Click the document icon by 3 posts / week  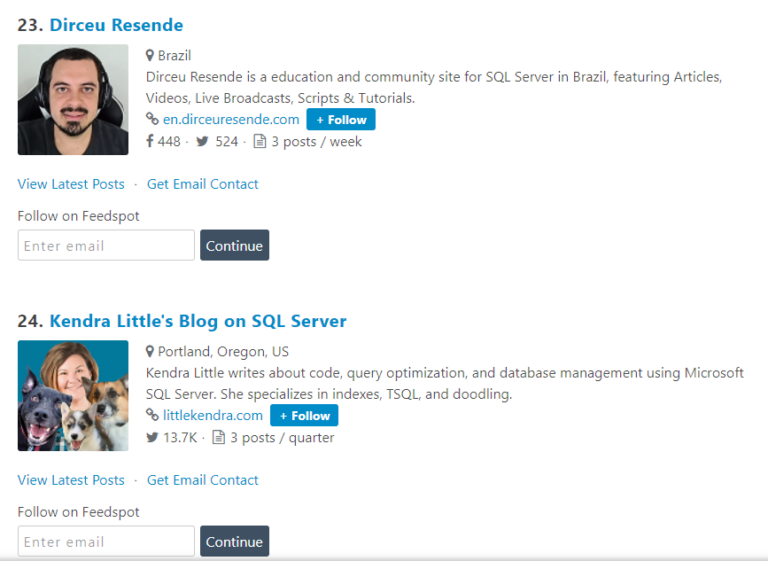tap(260, 142)
